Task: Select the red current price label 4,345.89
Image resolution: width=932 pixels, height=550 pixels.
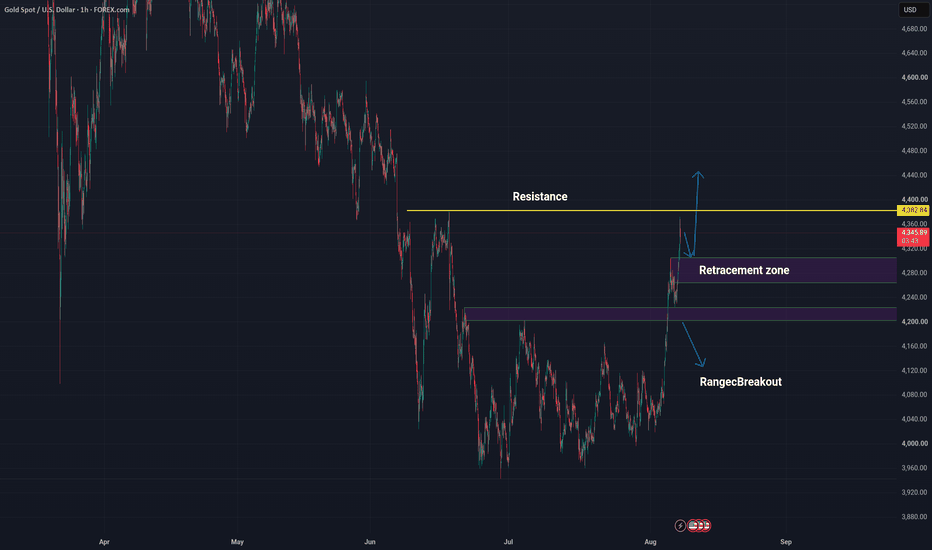Action: click(x=913, y=236)
